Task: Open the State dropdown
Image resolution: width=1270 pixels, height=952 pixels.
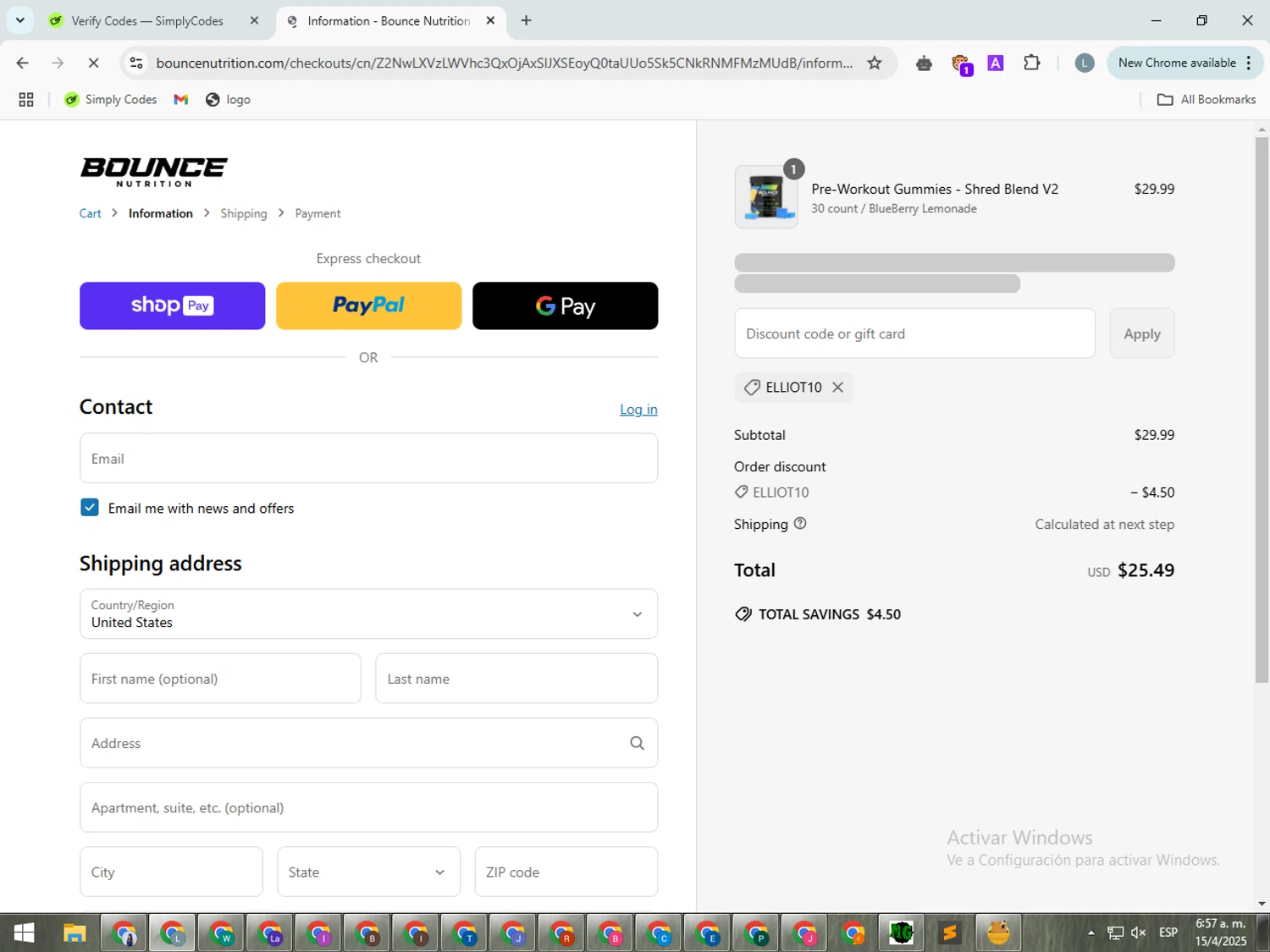Action: pos(368,872)
